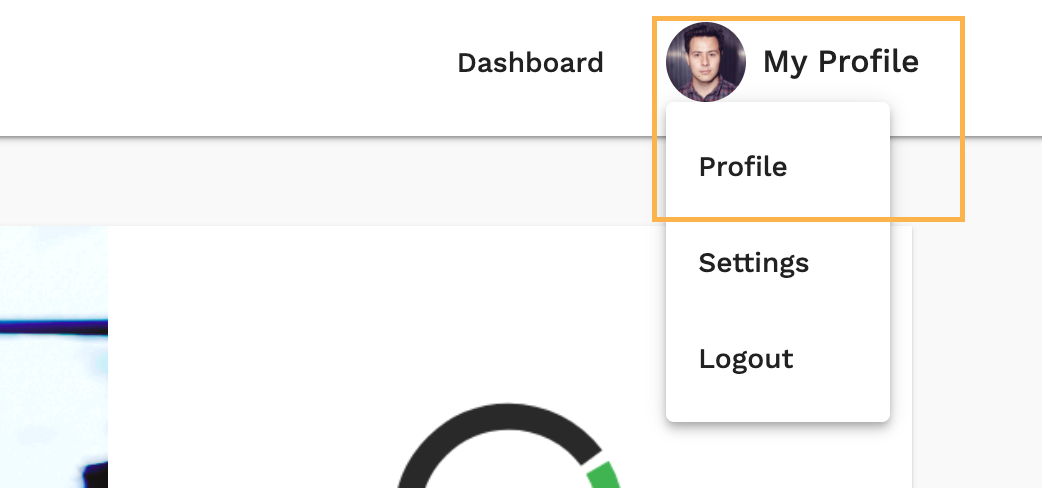The height and width of the screenshot is (488, 1042).
Task: Click the gap between Dashboard and the avatar
Action: [635, 63]
